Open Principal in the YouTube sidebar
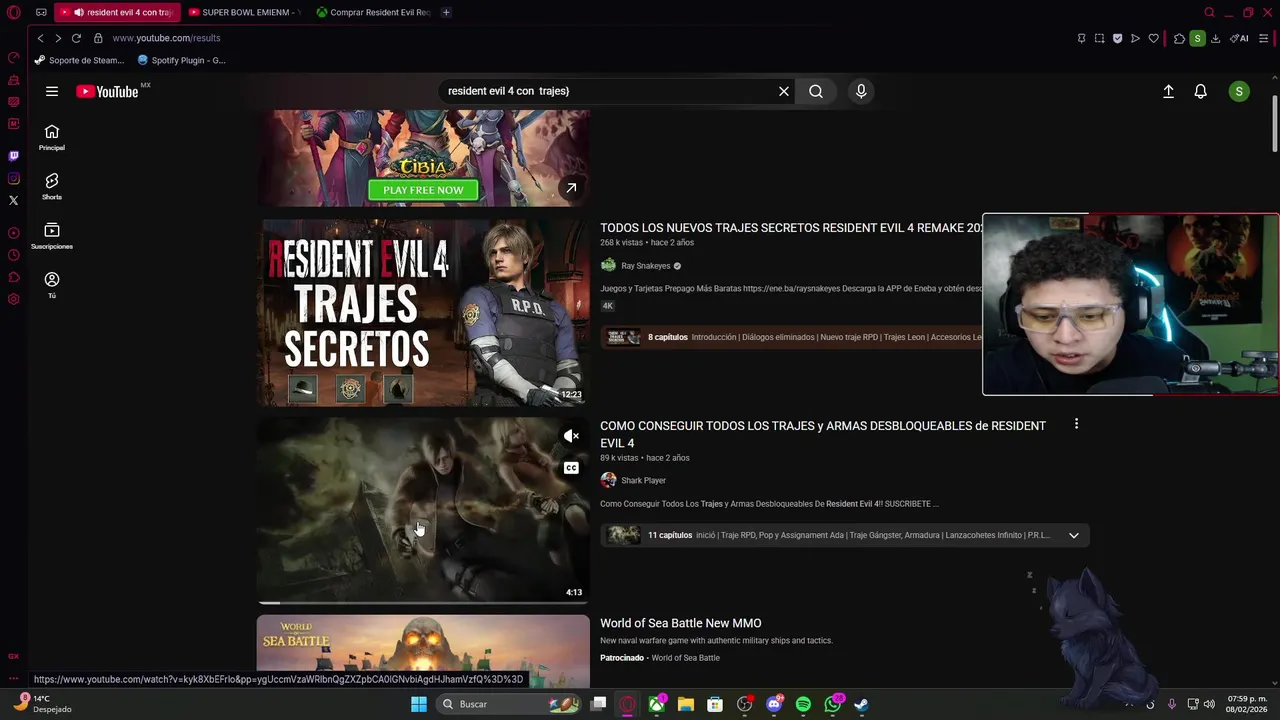This screenshot has width=1280, height=720. [x=52, y=138]
